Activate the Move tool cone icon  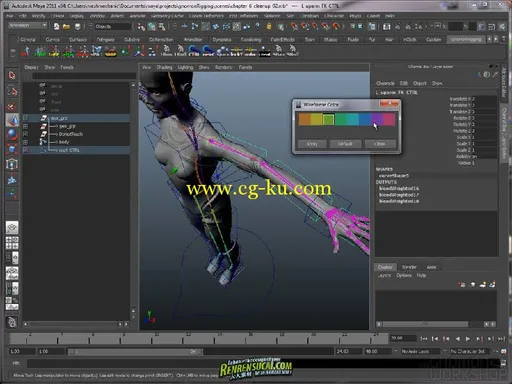tap(12, 120)
